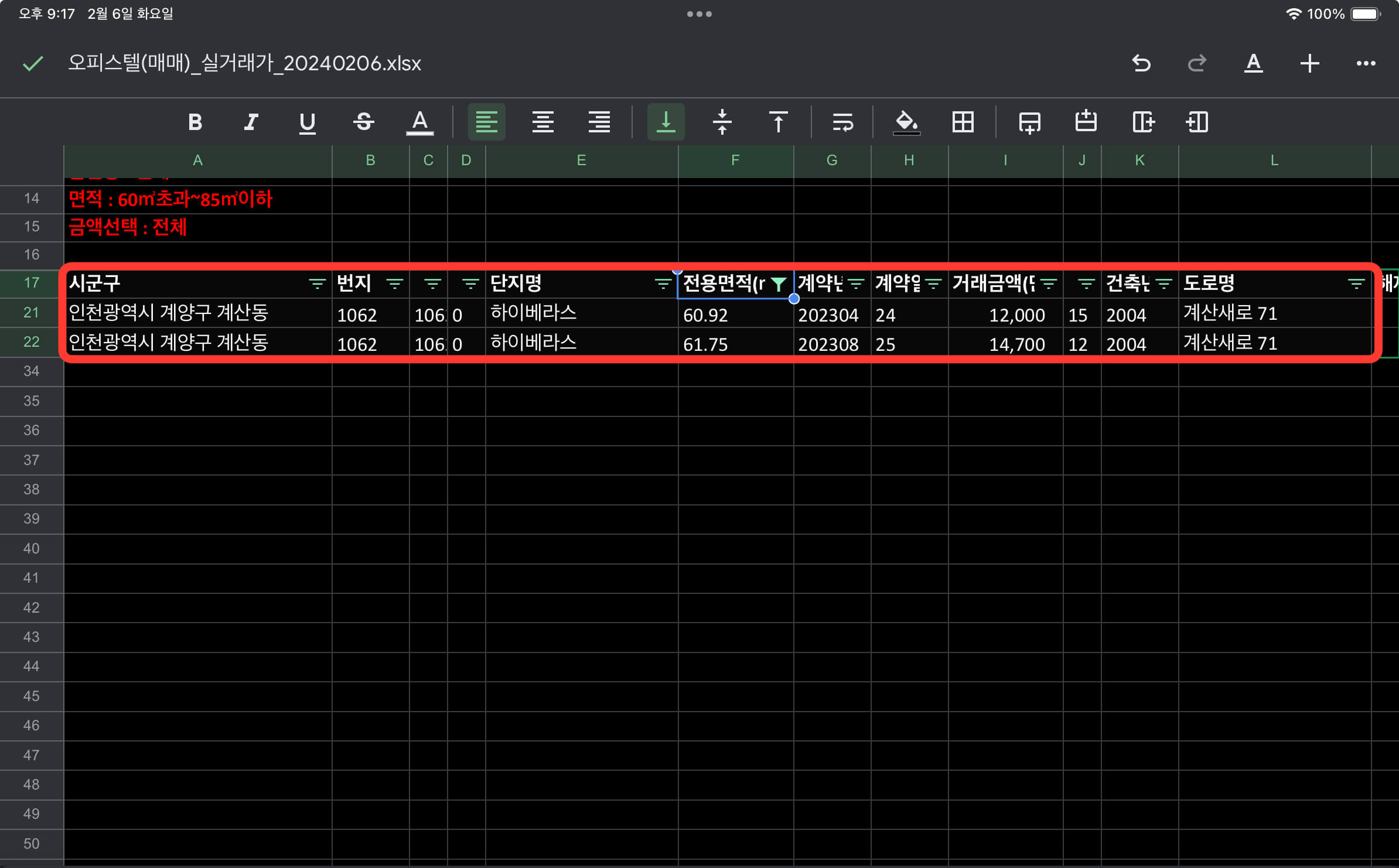Image resolution: width=1399 pixels, height=868 pixels.
Task: Select center horizontal alignment
Action: click(542, 122)
